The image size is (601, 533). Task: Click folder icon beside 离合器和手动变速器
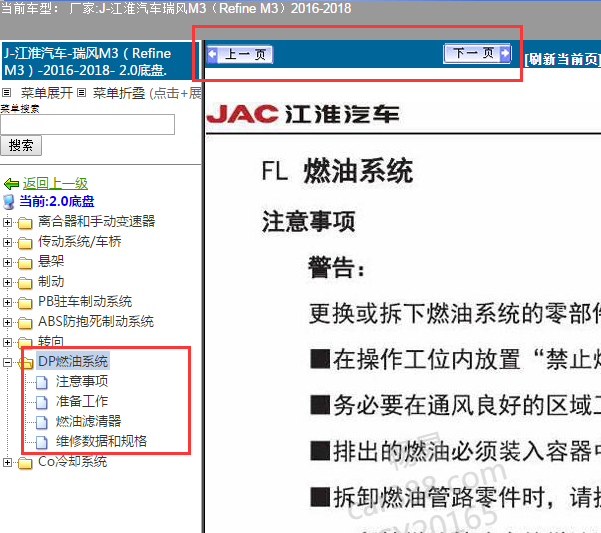(25, 223)
